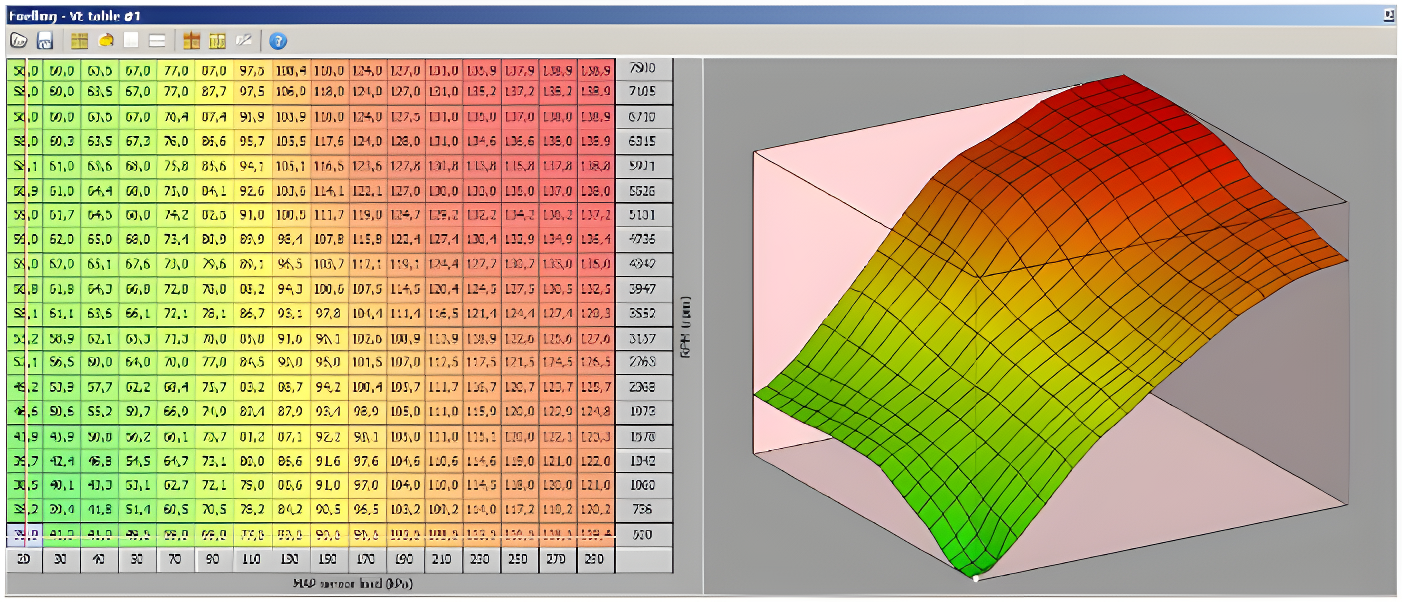Select the 20 kPa column header
Screen dimensions: 1402x602
pos(25,561)
